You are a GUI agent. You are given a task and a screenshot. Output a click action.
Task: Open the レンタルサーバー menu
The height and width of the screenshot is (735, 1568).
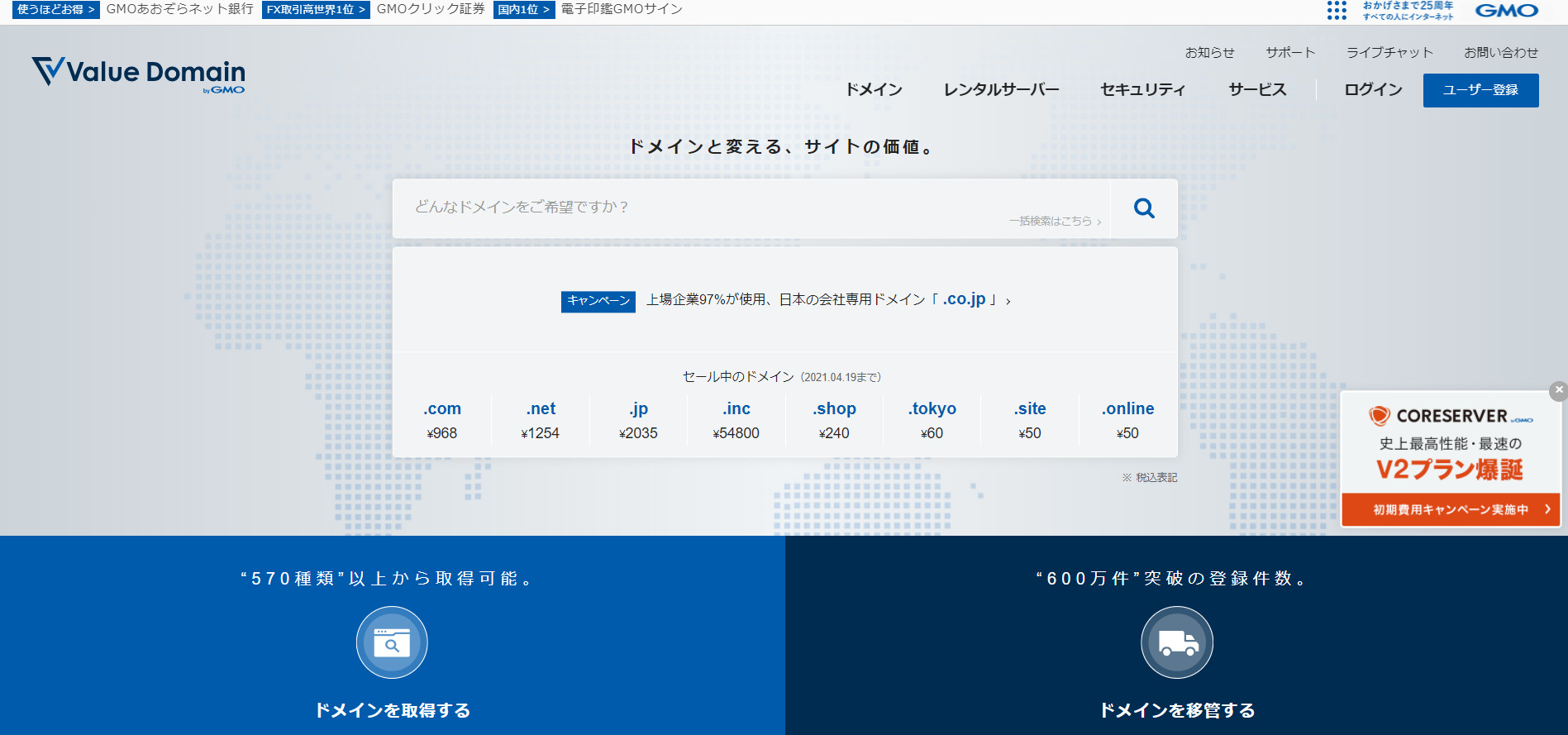point(1002,89)
